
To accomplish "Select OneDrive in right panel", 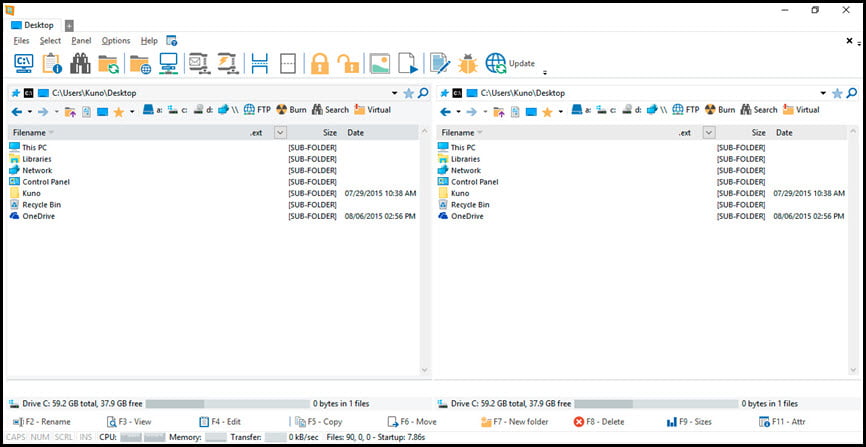I will [467, 216].
